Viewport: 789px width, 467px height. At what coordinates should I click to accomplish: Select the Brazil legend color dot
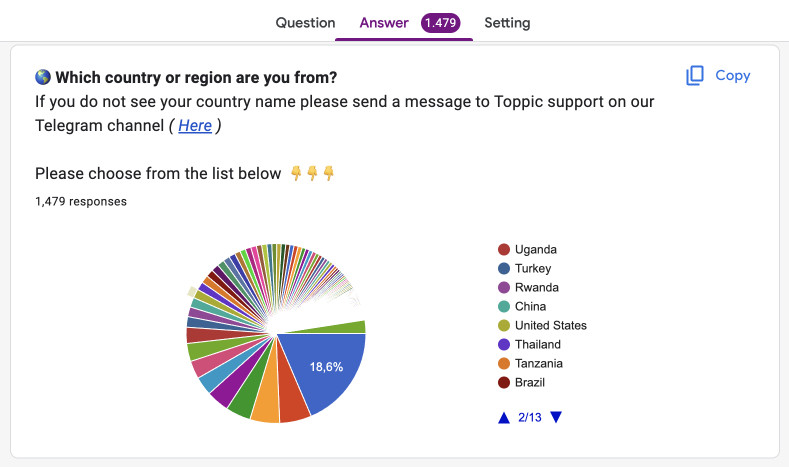(x=504, y=382)
